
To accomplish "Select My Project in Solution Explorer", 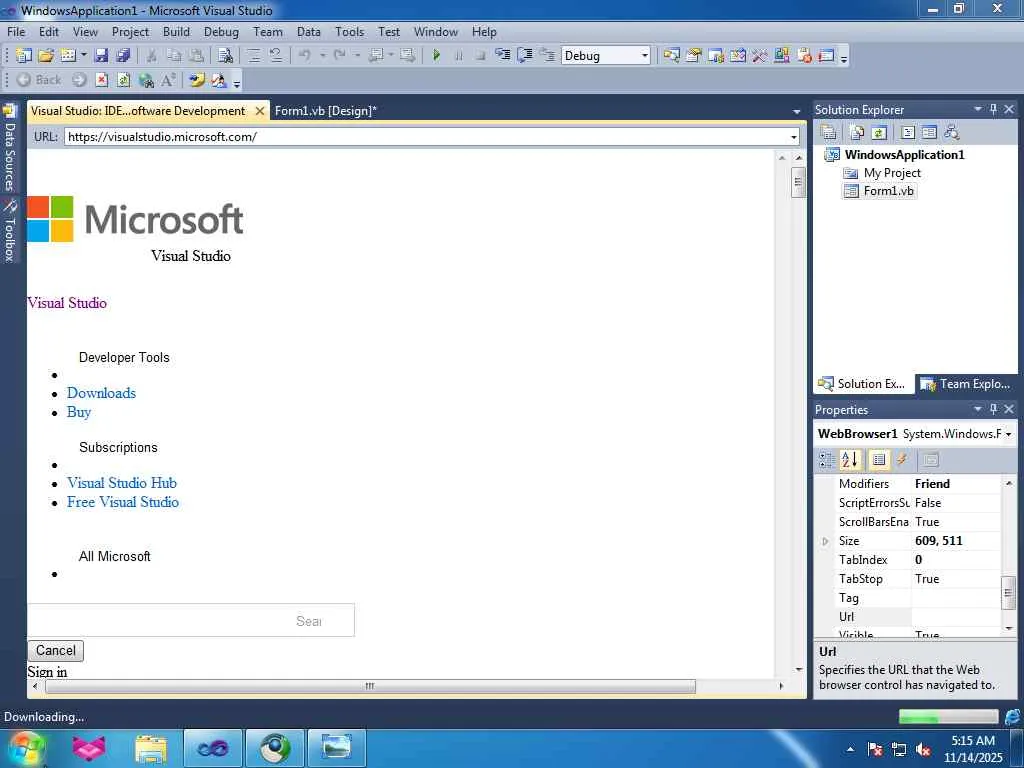I will [891, 172].
